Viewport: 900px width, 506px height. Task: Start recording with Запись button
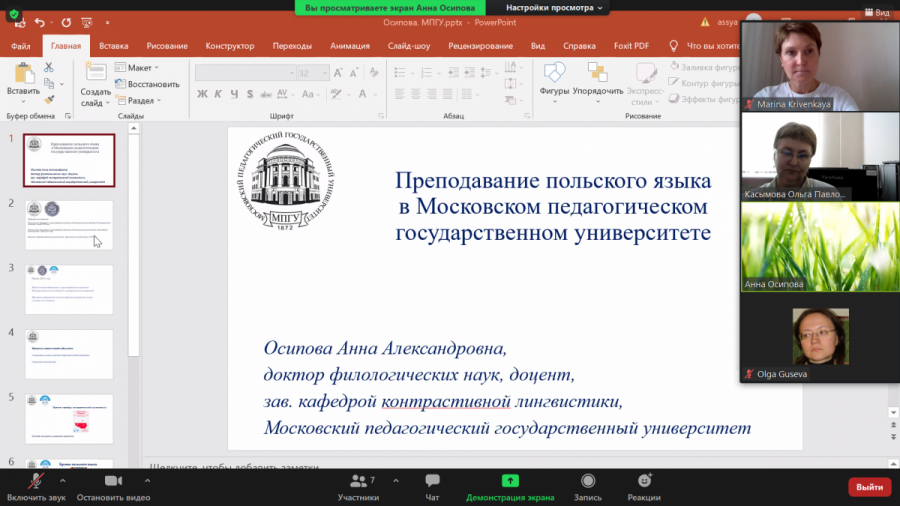tap(587, 482)
